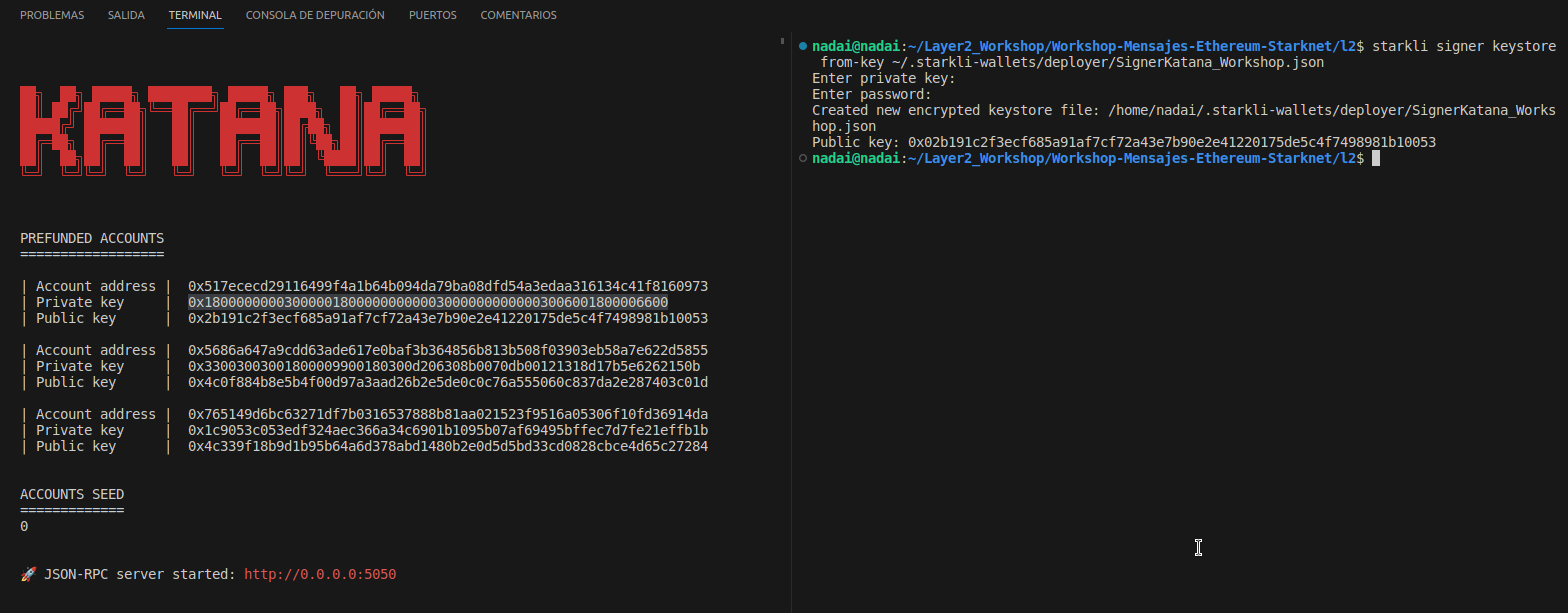This screenshot has height=613, width=1568.
Task: Click the right terminal's public key 0x02b191c2f3...
Action: (1172, 143)
